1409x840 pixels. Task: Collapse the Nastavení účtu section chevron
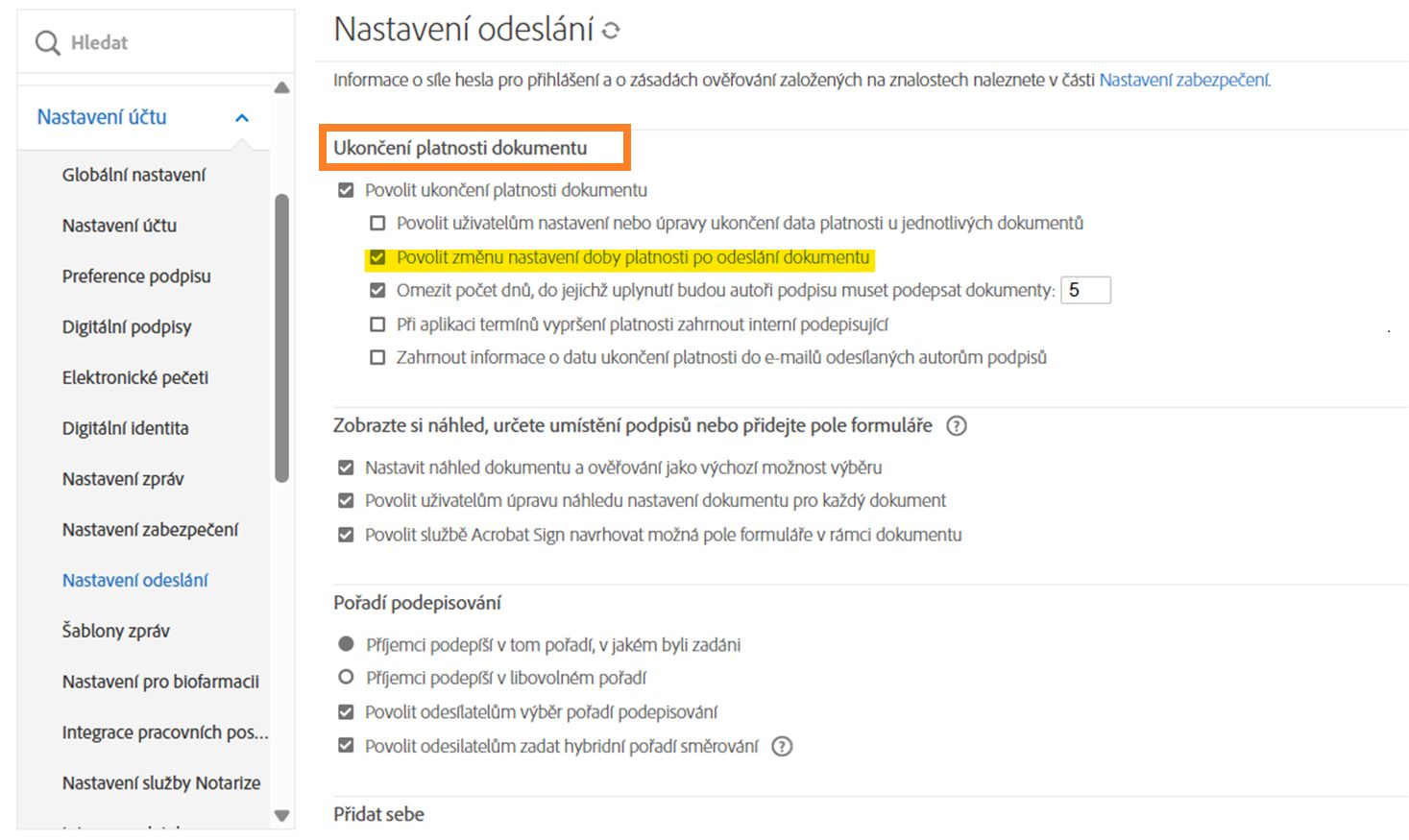pyautogui.click(x=242, y=118)
